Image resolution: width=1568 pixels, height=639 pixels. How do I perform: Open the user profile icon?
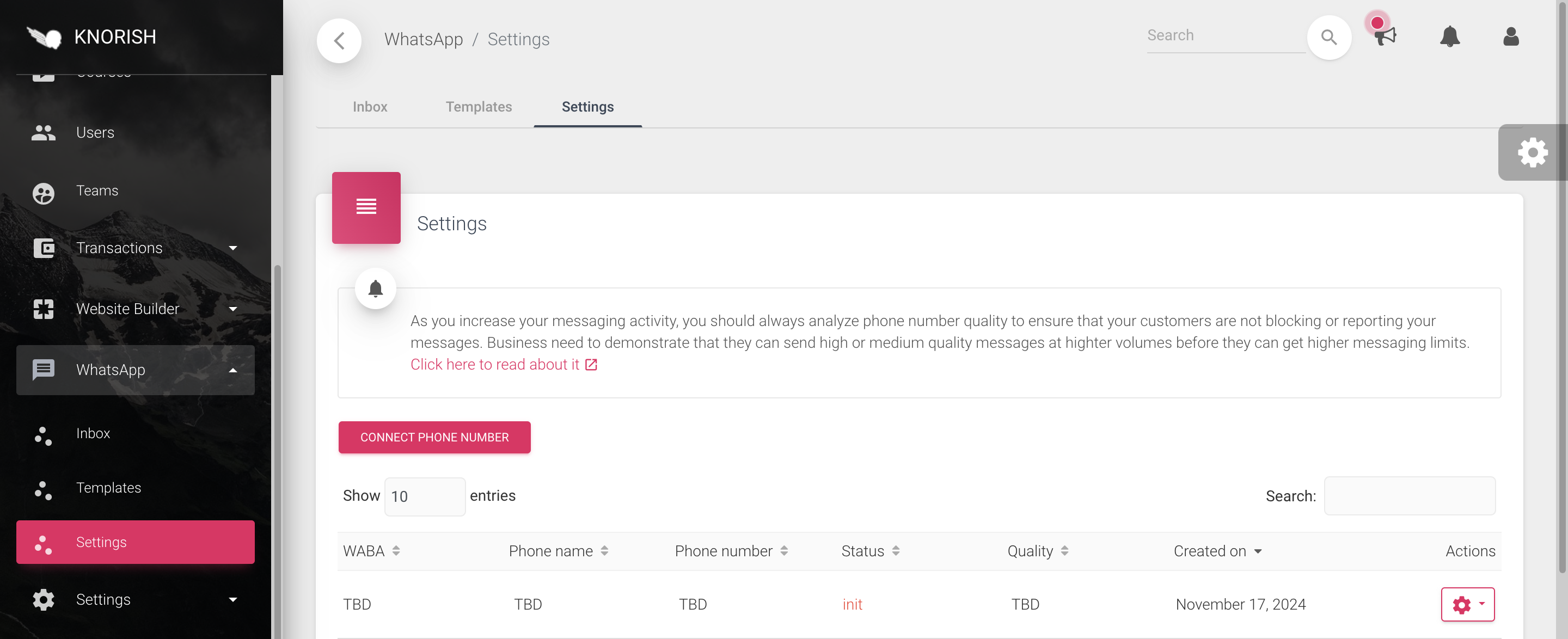(1510, 36)
